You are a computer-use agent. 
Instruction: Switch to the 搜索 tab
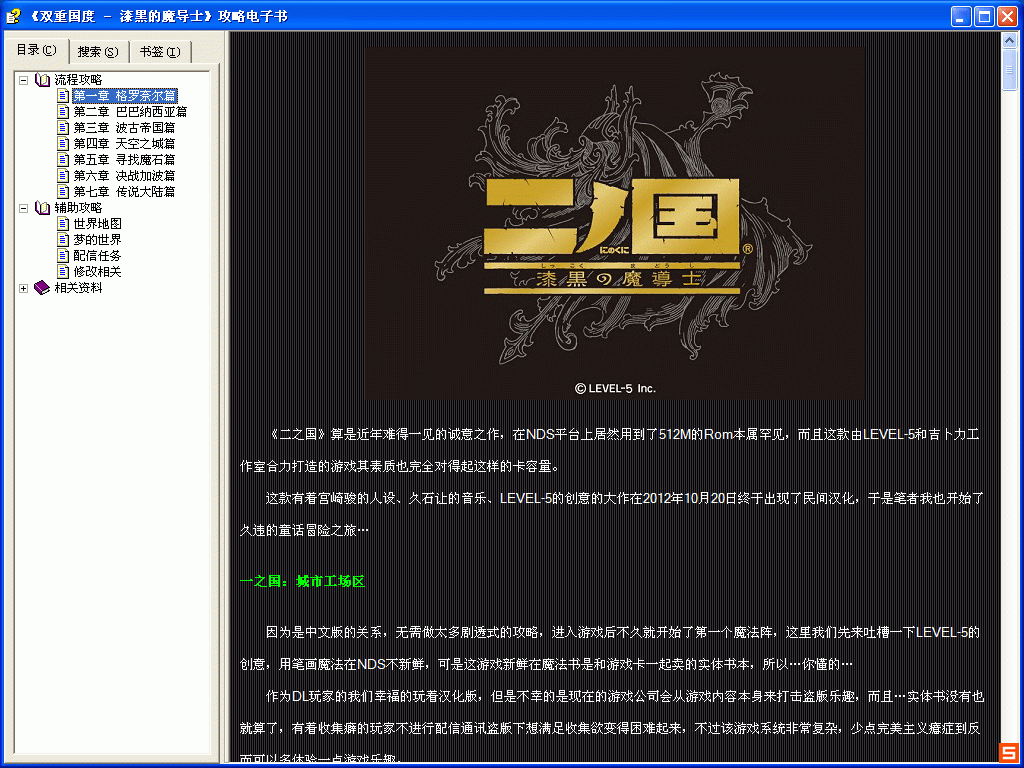[98, 52]
